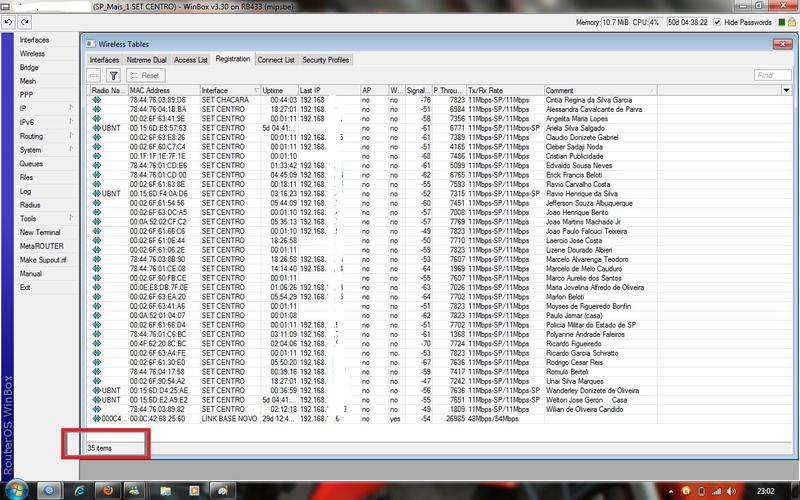
Task: Click the green status indicator square
Action: click(781, 22)
